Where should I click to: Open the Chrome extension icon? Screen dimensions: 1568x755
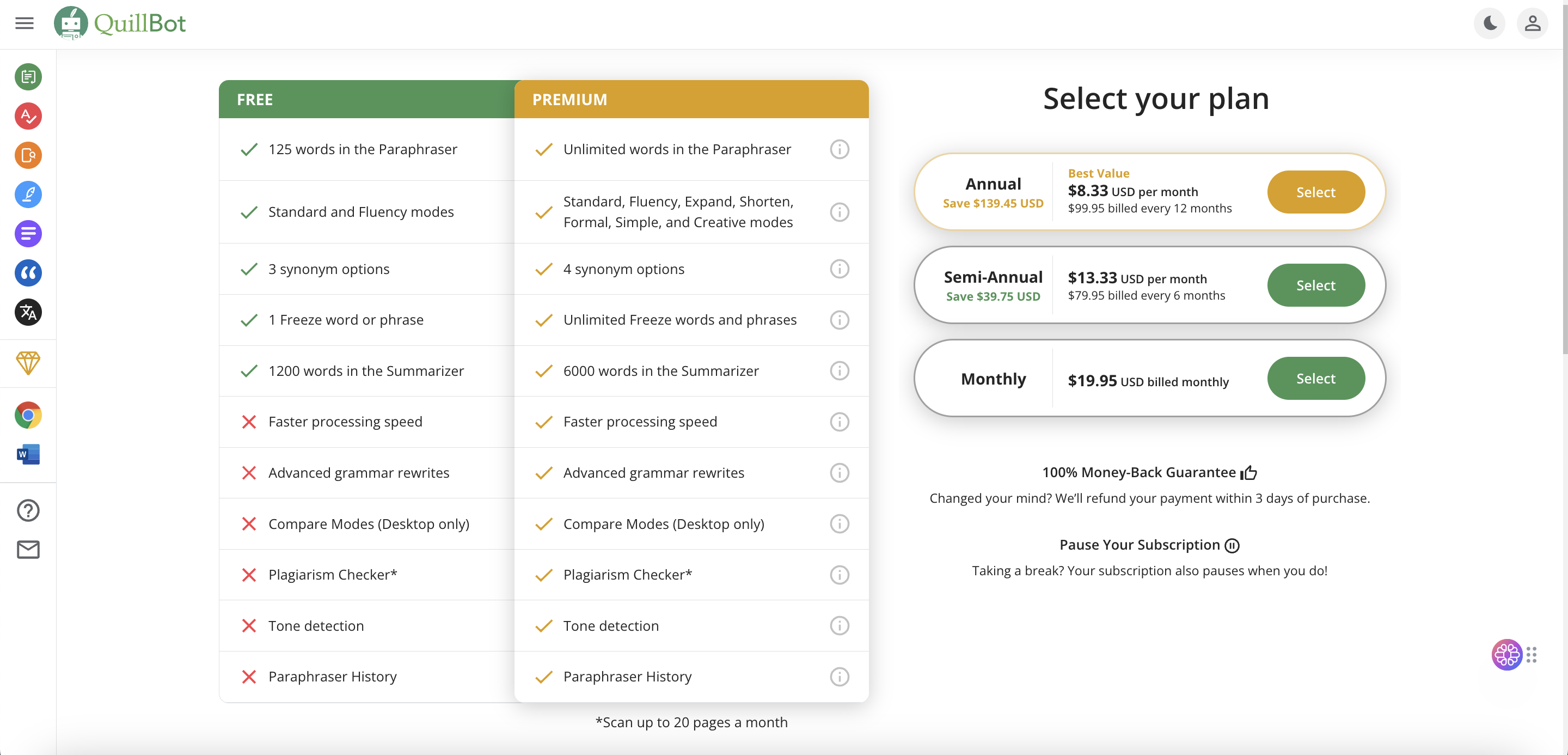(28, 415)
